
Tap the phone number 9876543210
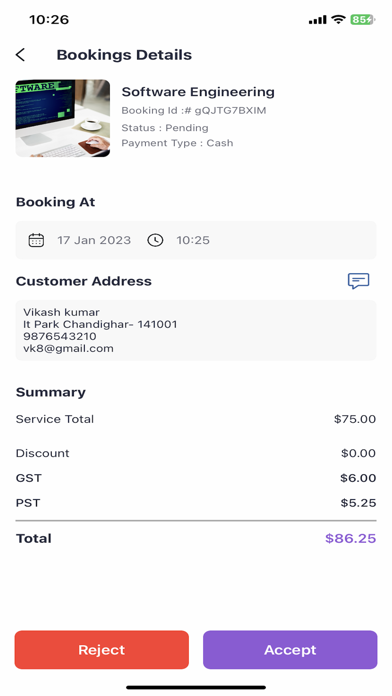[60, 336]
